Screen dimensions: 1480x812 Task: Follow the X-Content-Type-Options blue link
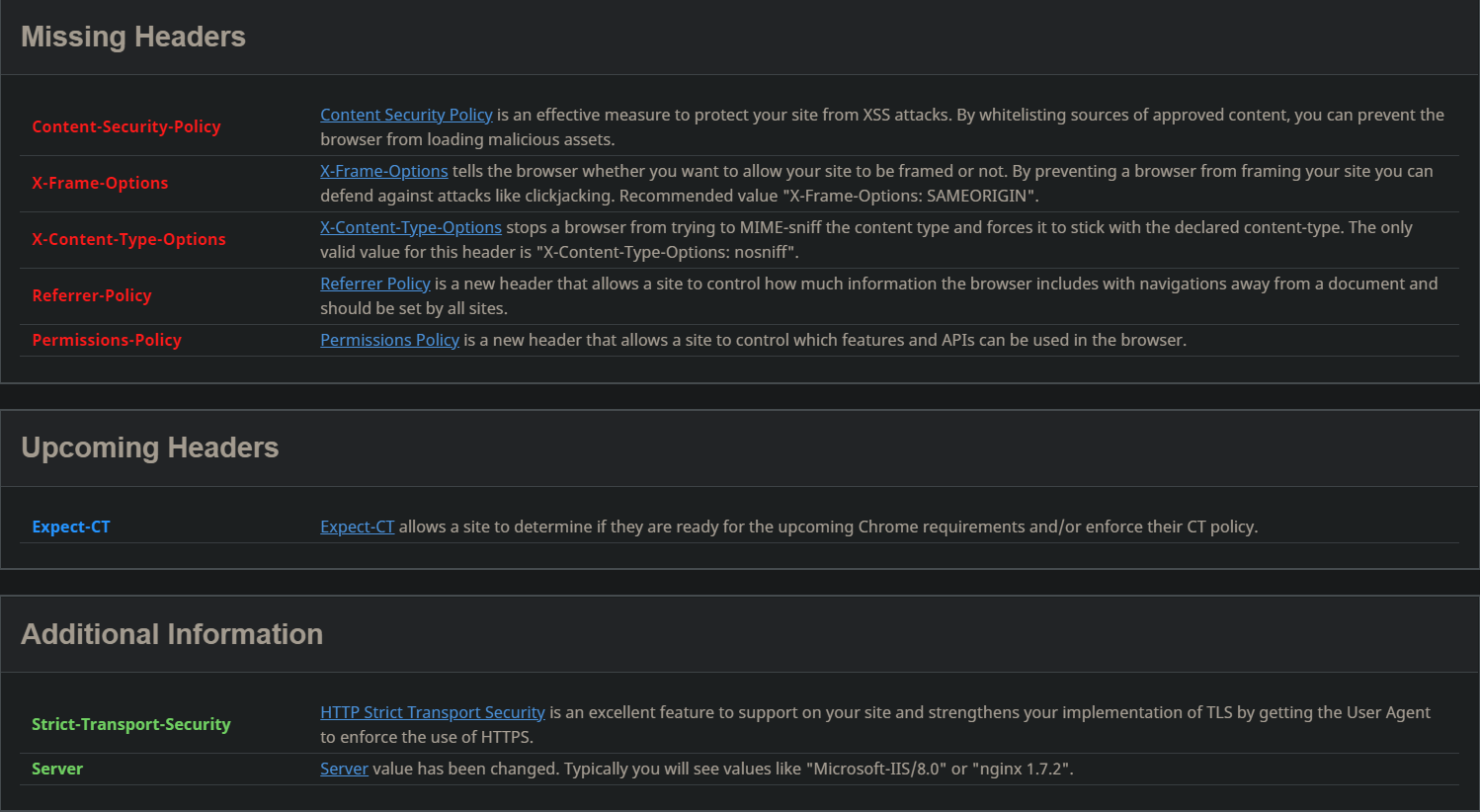(410, 227)
